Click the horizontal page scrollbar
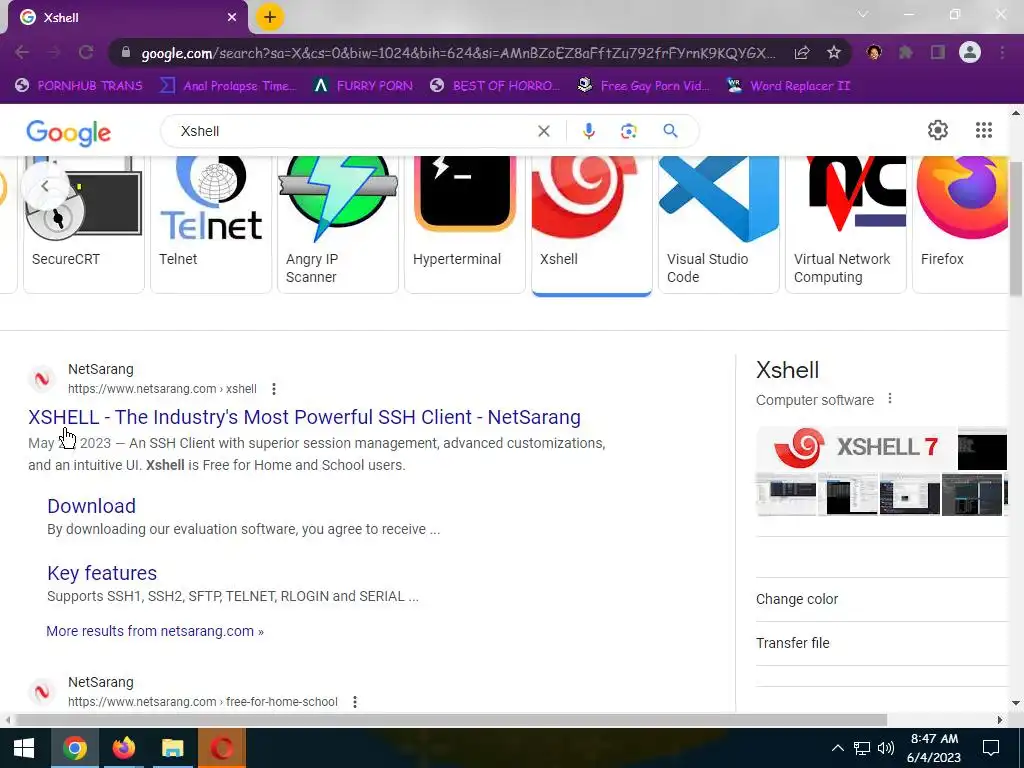 point(451,720)
